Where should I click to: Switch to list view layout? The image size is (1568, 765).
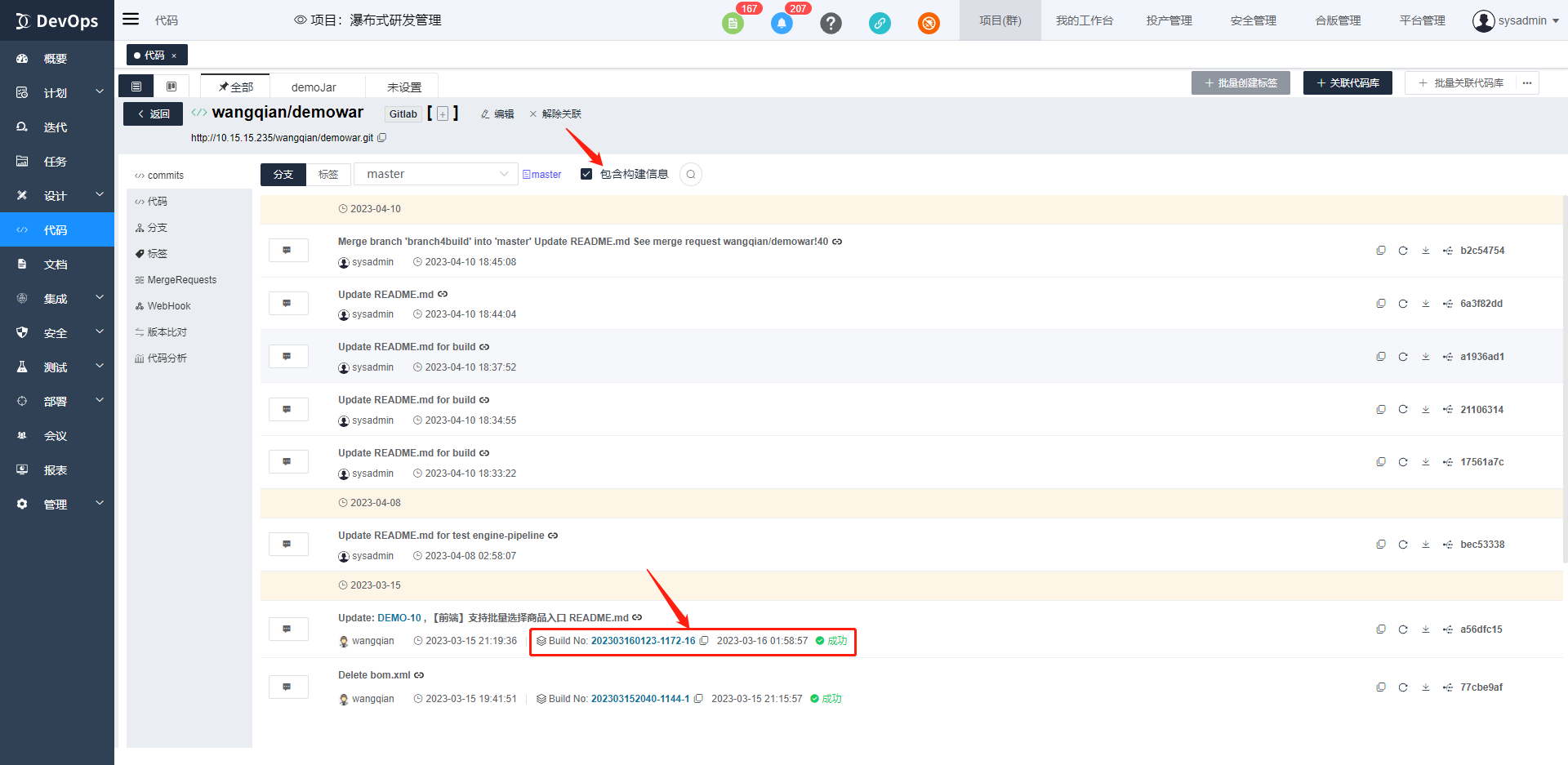136,87
